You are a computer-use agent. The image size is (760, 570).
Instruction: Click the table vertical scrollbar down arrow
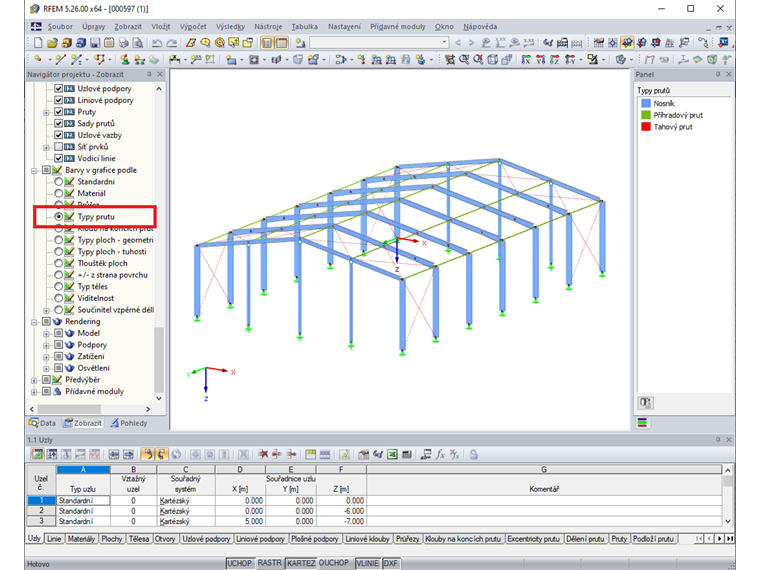pyautogui.click(x=728, y=522)
